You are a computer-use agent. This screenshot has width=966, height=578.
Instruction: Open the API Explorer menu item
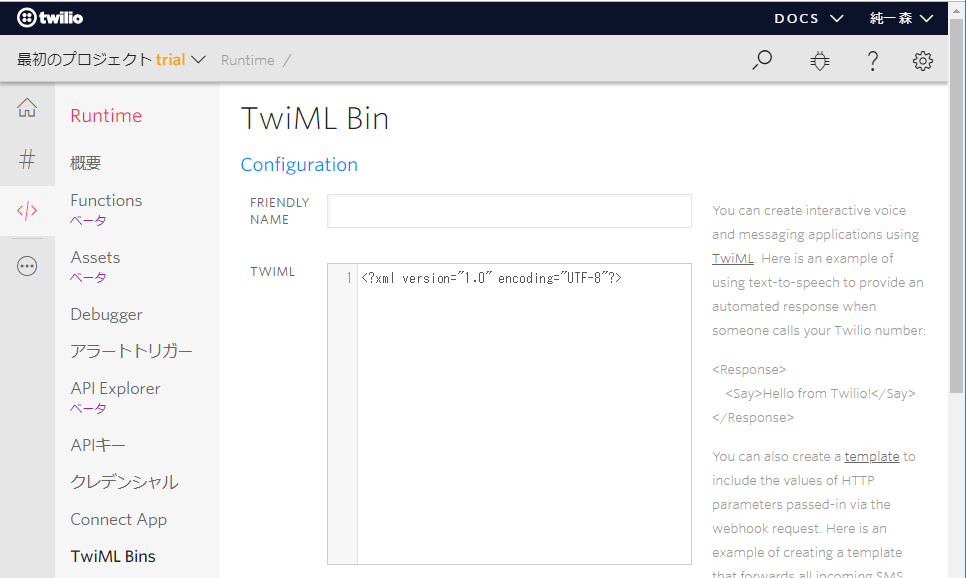tap(115, 388)
